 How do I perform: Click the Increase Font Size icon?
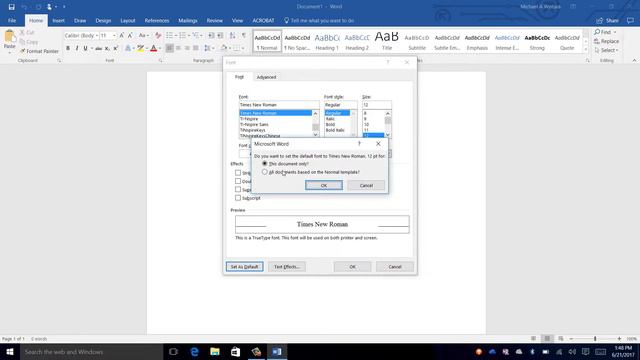coord(122,36)
